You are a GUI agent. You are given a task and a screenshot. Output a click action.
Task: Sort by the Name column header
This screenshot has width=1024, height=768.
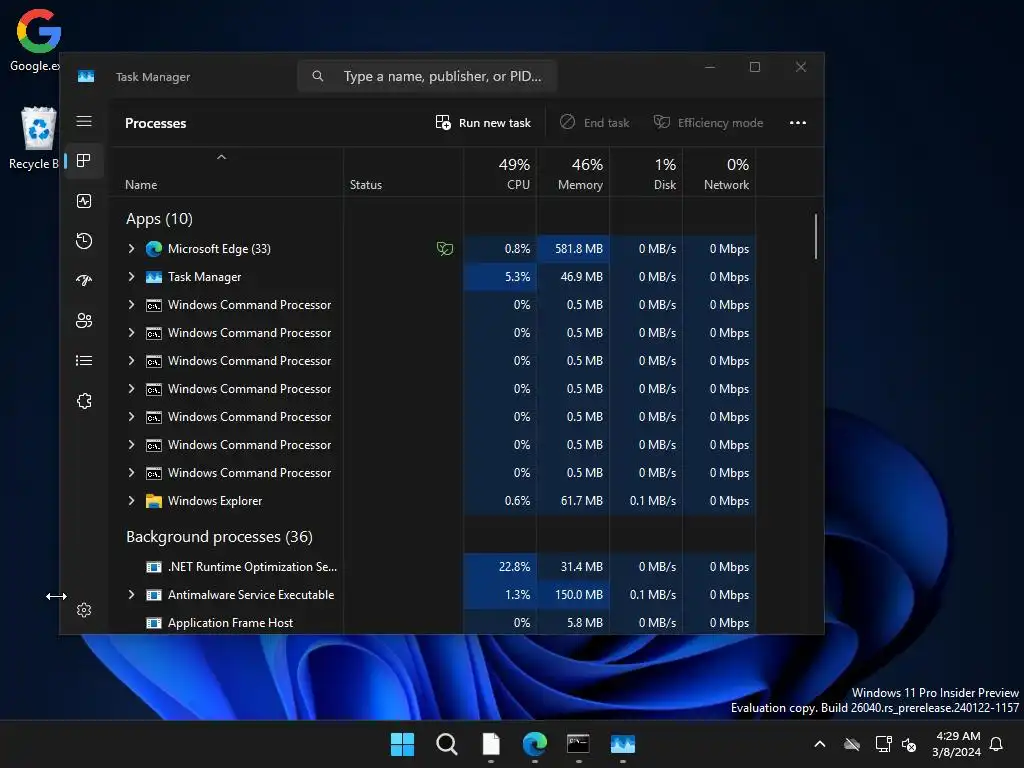226,172
